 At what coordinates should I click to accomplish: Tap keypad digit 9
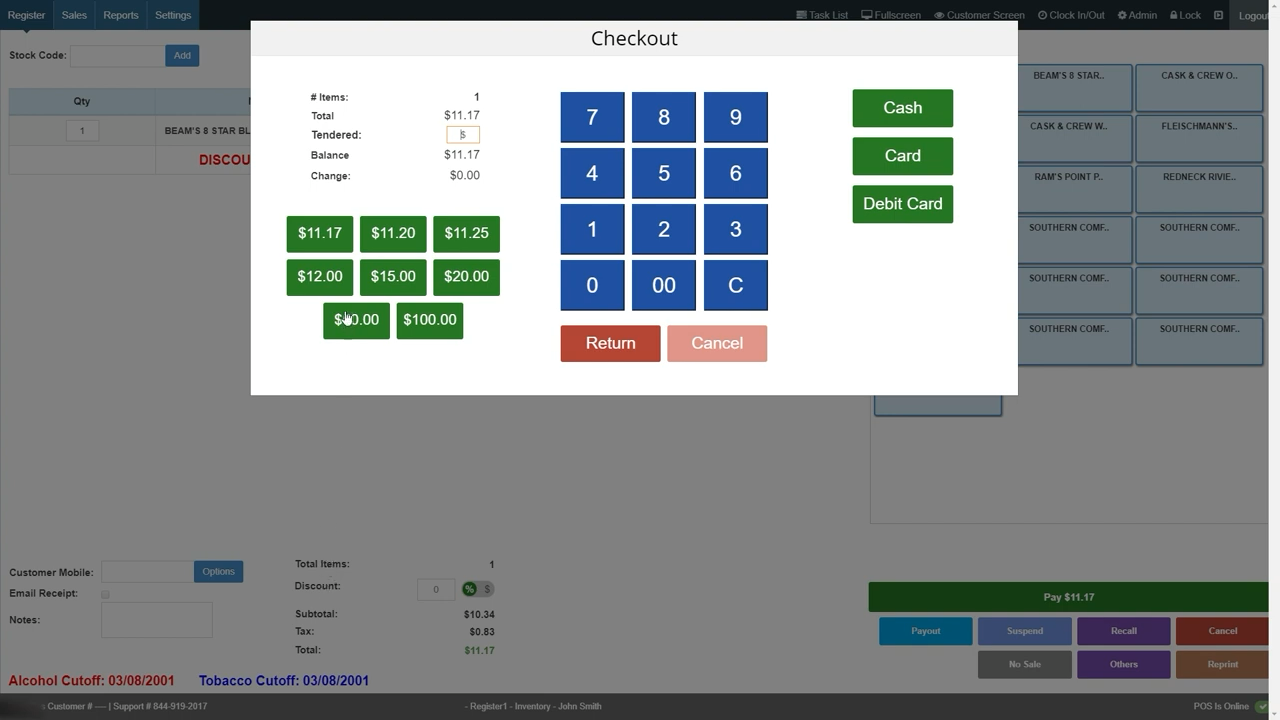736,117
